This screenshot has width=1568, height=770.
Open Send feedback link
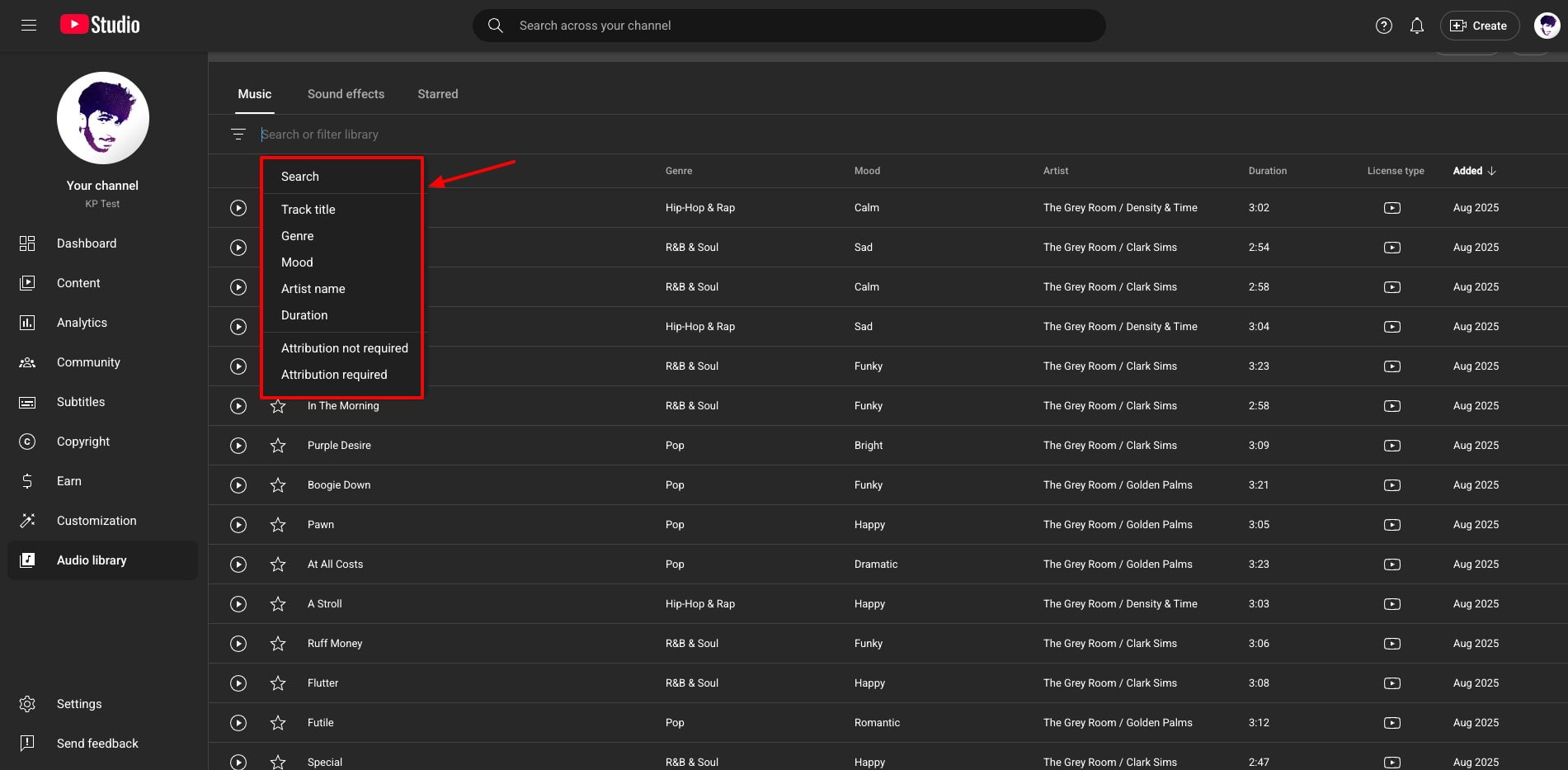(97, 744)
